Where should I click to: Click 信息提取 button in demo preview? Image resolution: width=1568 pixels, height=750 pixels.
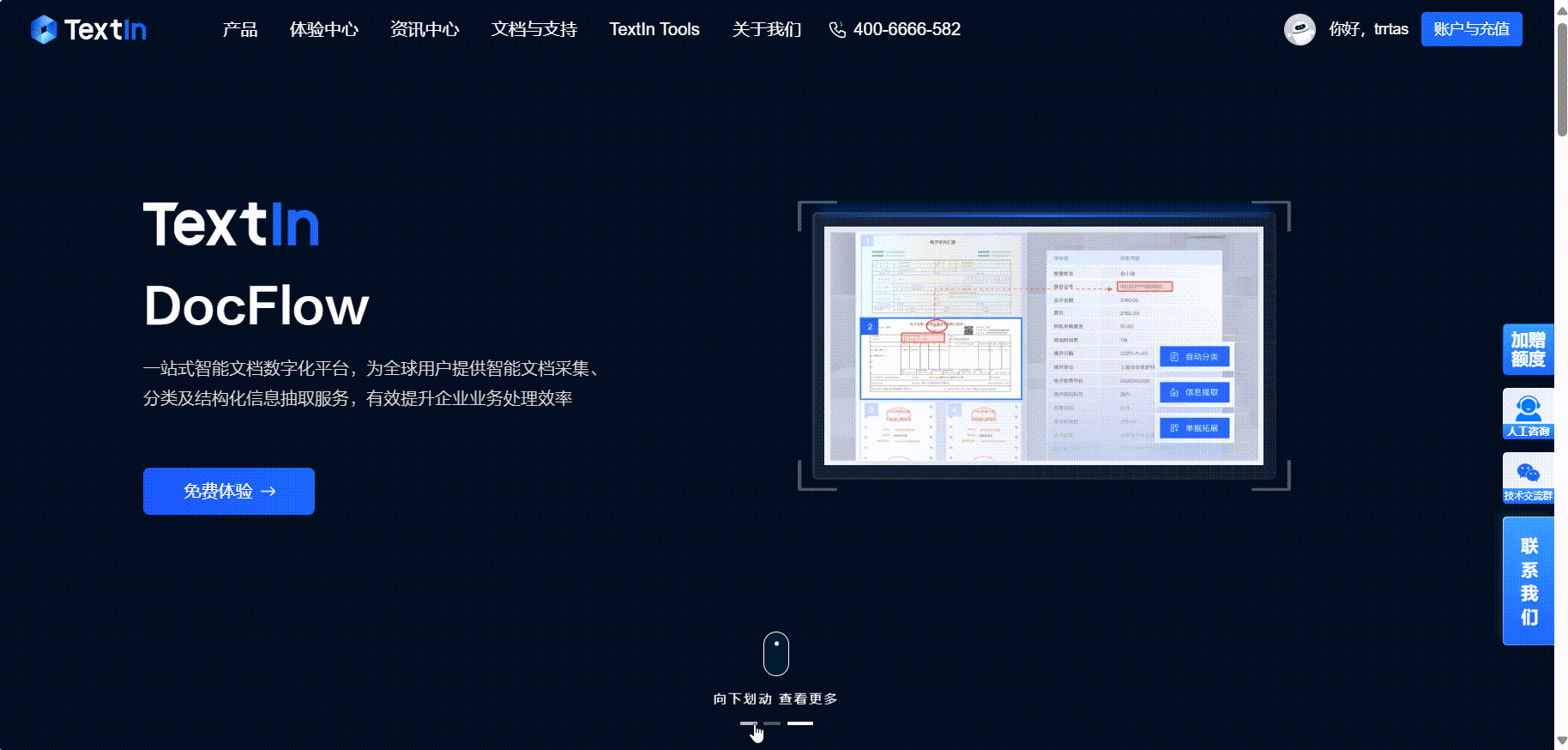click(1195, 392)
